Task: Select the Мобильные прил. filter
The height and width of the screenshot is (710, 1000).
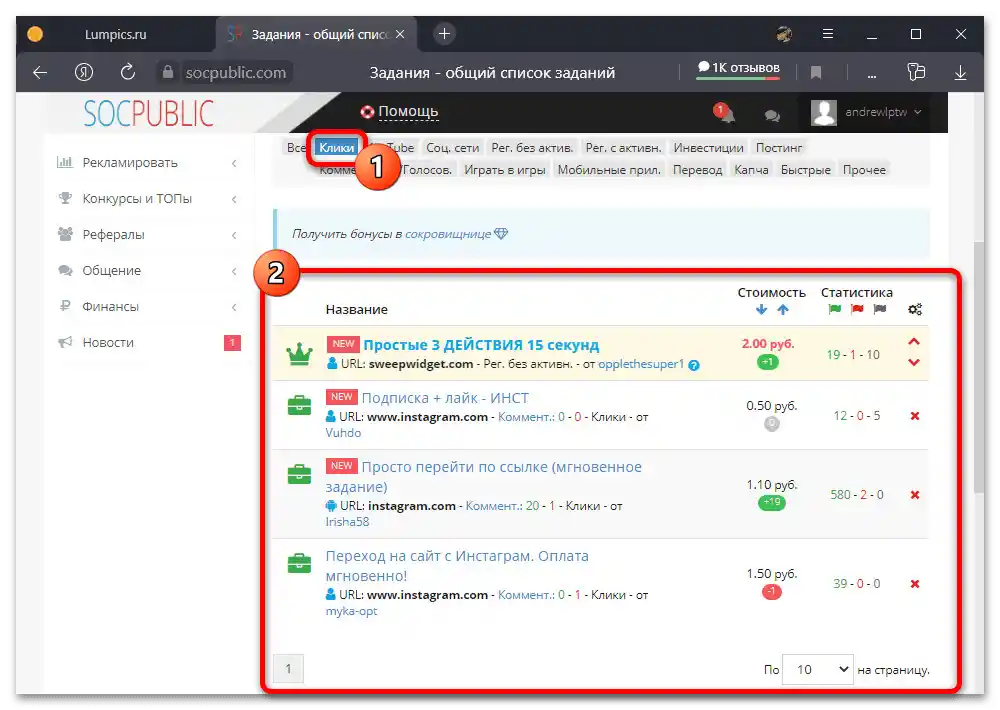Action: (609, 170)
